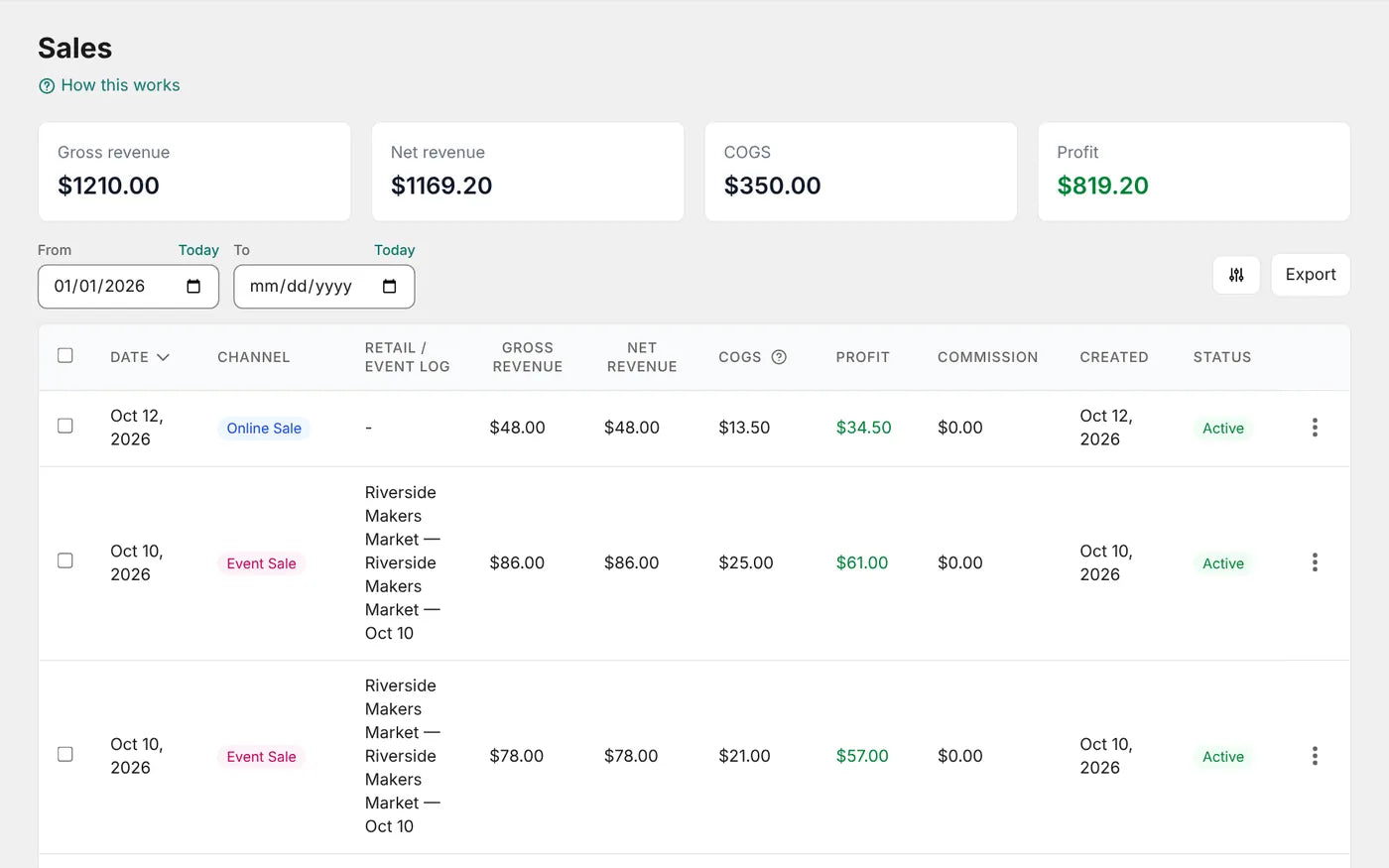This screenshot has width=1389, height=868.
Task: Click the empty To date field
Action: [x=324, y=287]
